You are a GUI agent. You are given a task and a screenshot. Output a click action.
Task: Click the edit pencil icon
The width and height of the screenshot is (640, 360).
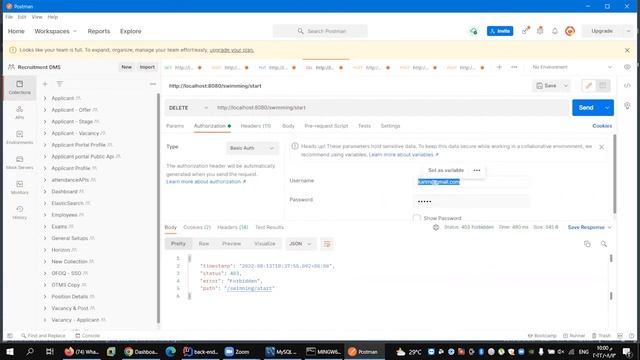588,86
